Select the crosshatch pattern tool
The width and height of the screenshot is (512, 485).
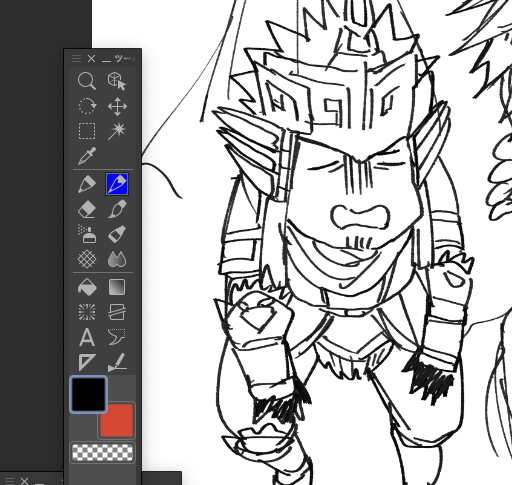coord(87,259)
